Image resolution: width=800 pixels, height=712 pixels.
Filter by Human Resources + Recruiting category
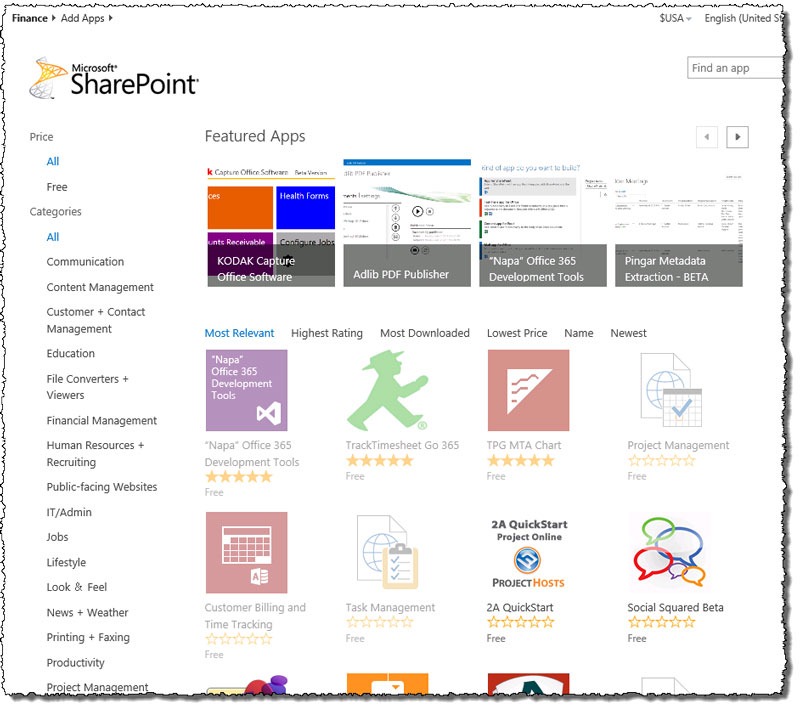pos(95,453)
